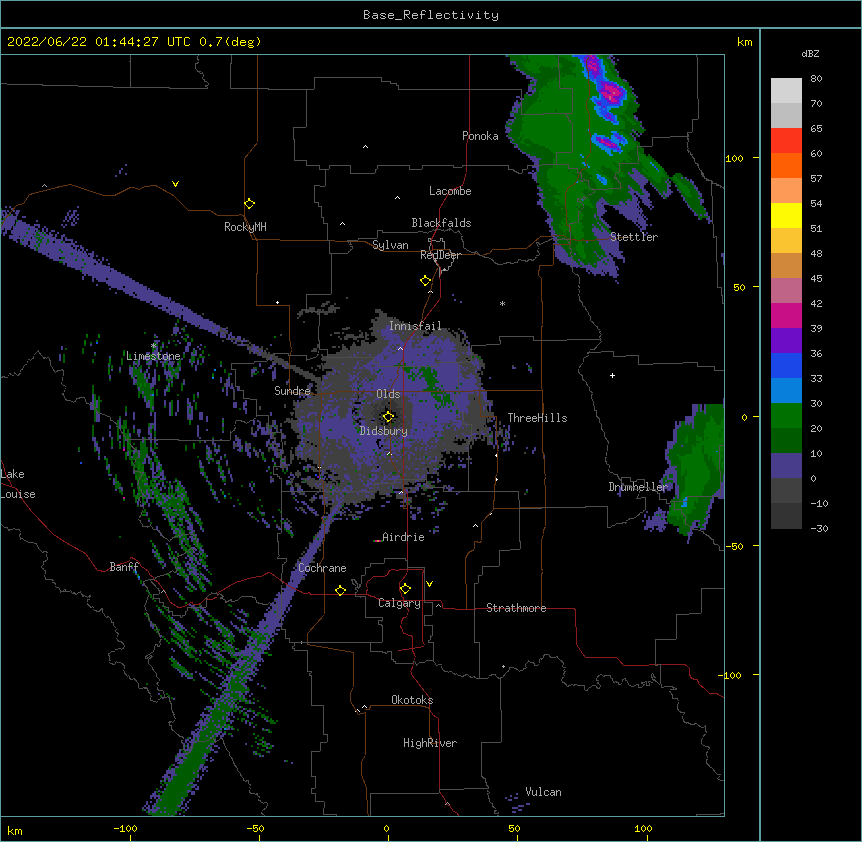Click the Sundre town label
This screenshot has height=842, width=862.
[x=292, y=391]
